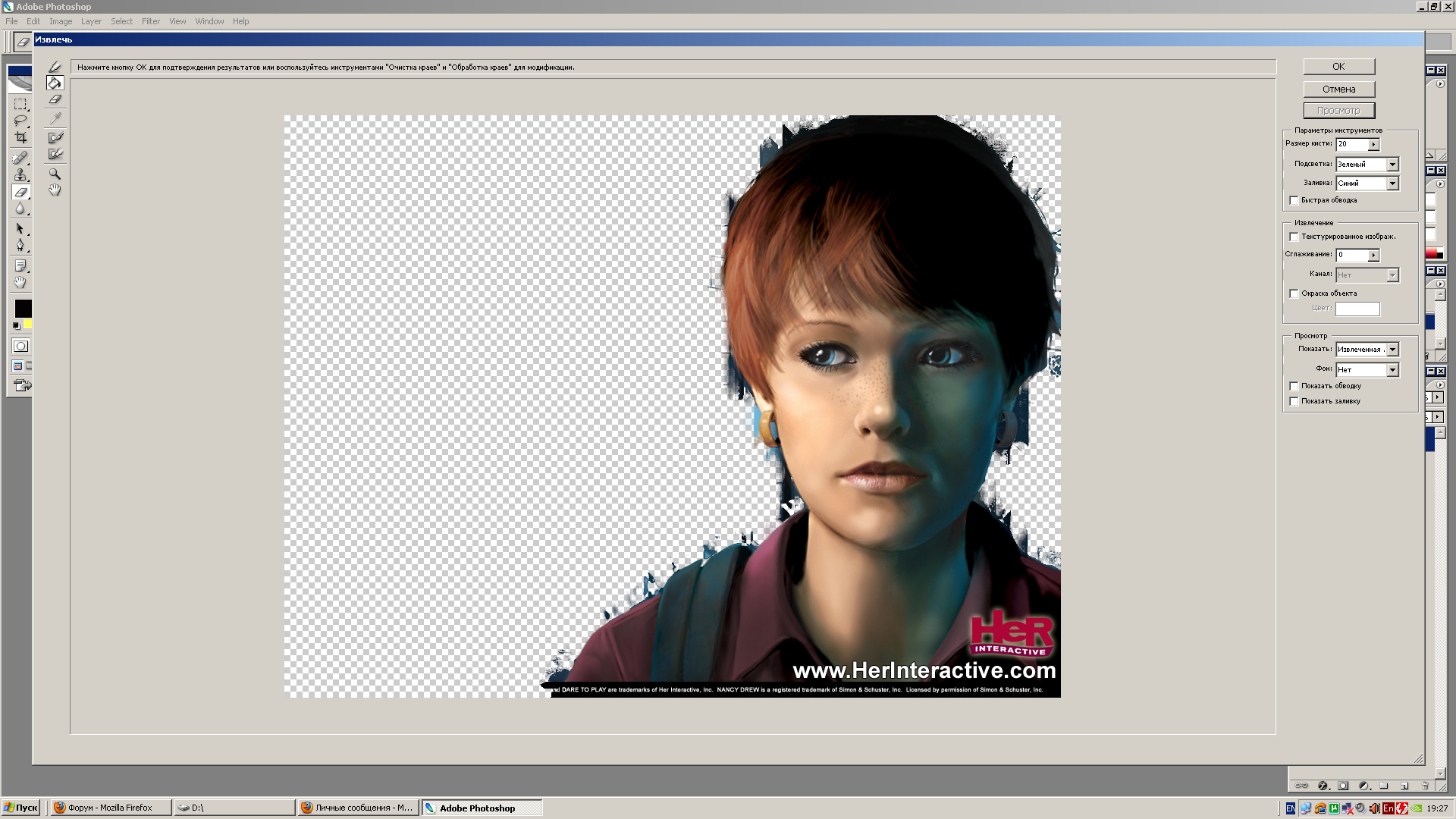Select the Fill bucket tool
The width and height of the screenshot is (1456, 819).
55,83
